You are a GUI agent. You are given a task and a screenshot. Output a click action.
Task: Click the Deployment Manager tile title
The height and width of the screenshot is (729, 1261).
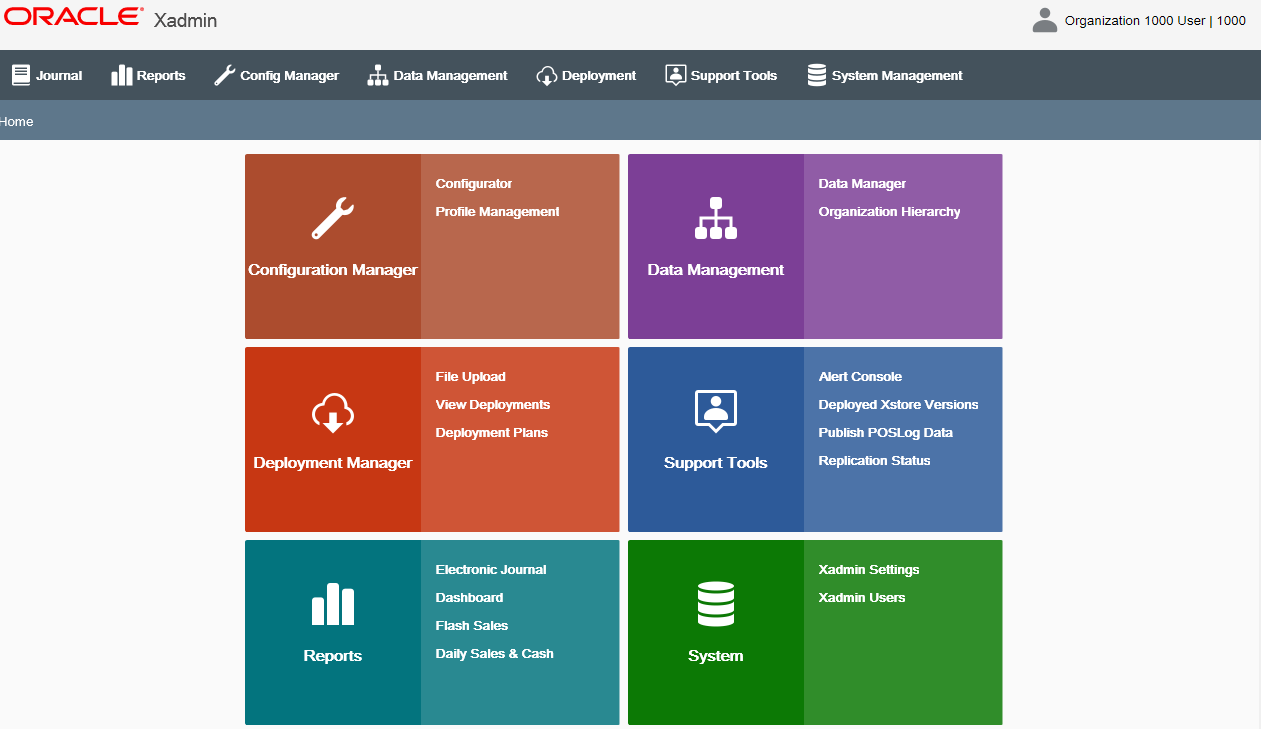[x=333, y=463]
